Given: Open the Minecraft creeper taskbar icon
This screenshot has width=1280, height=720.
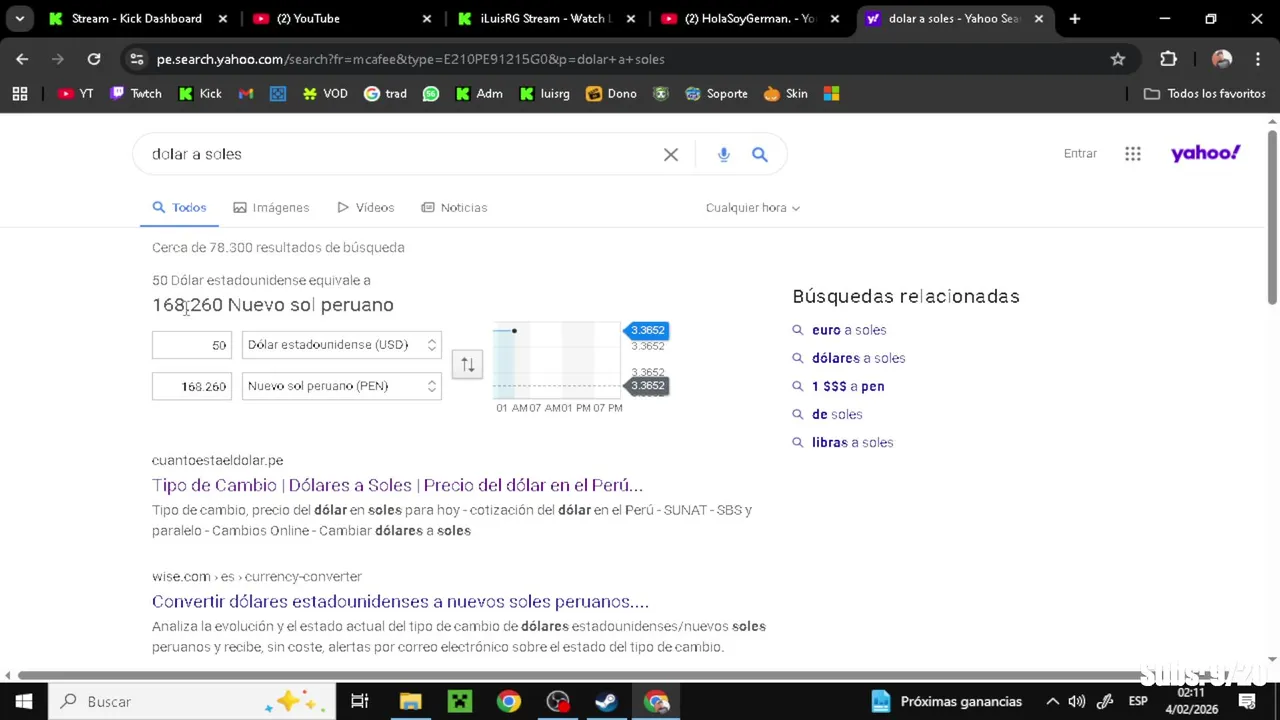Looking at the screenshot, I should (460, 701).
